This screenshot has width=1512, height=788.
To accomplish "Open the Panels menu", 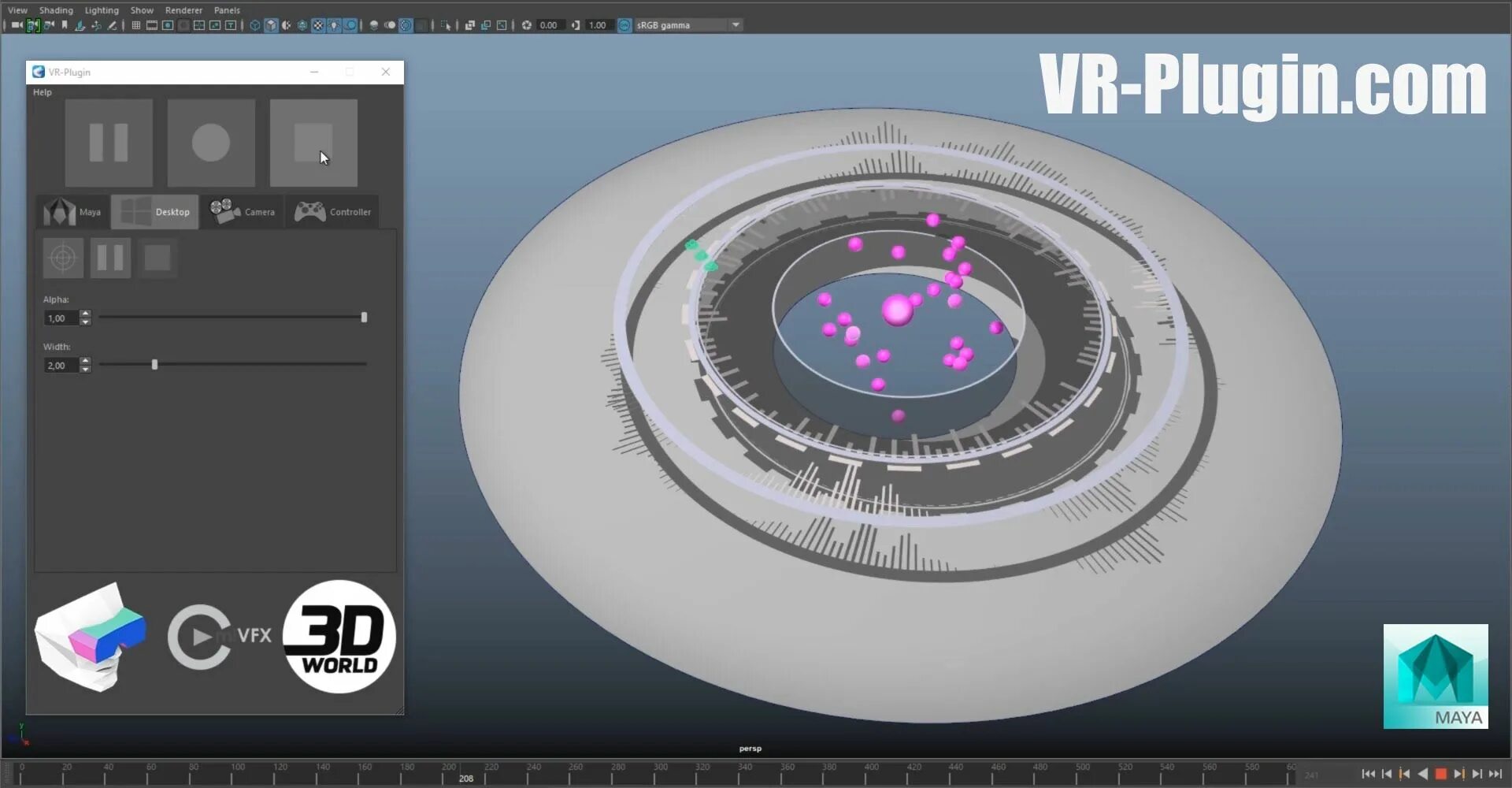I will click(x=227, y=10).
